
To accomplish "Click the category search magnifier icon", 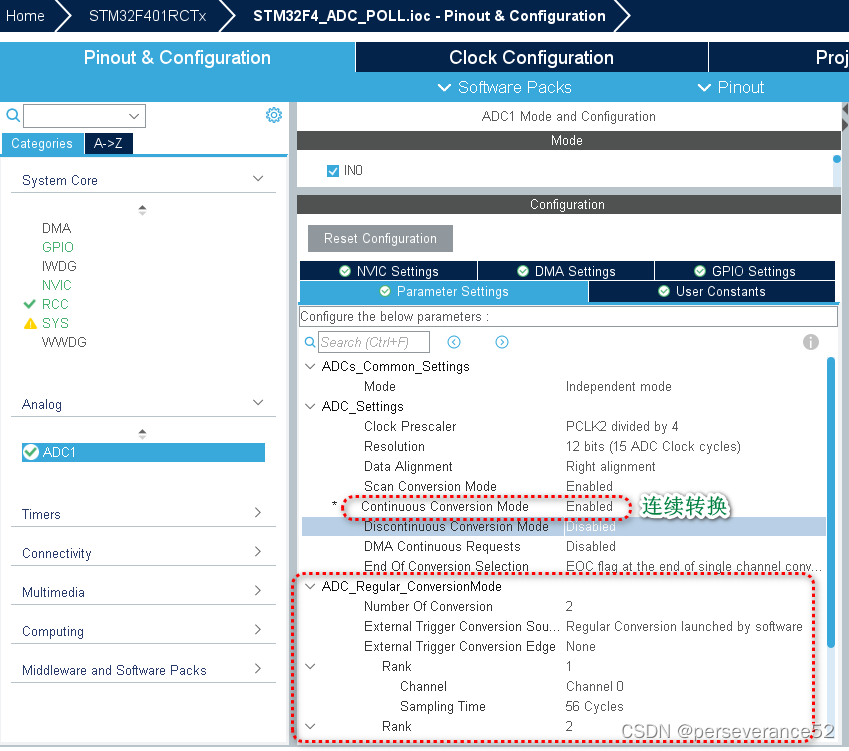I will pos(13,115).
